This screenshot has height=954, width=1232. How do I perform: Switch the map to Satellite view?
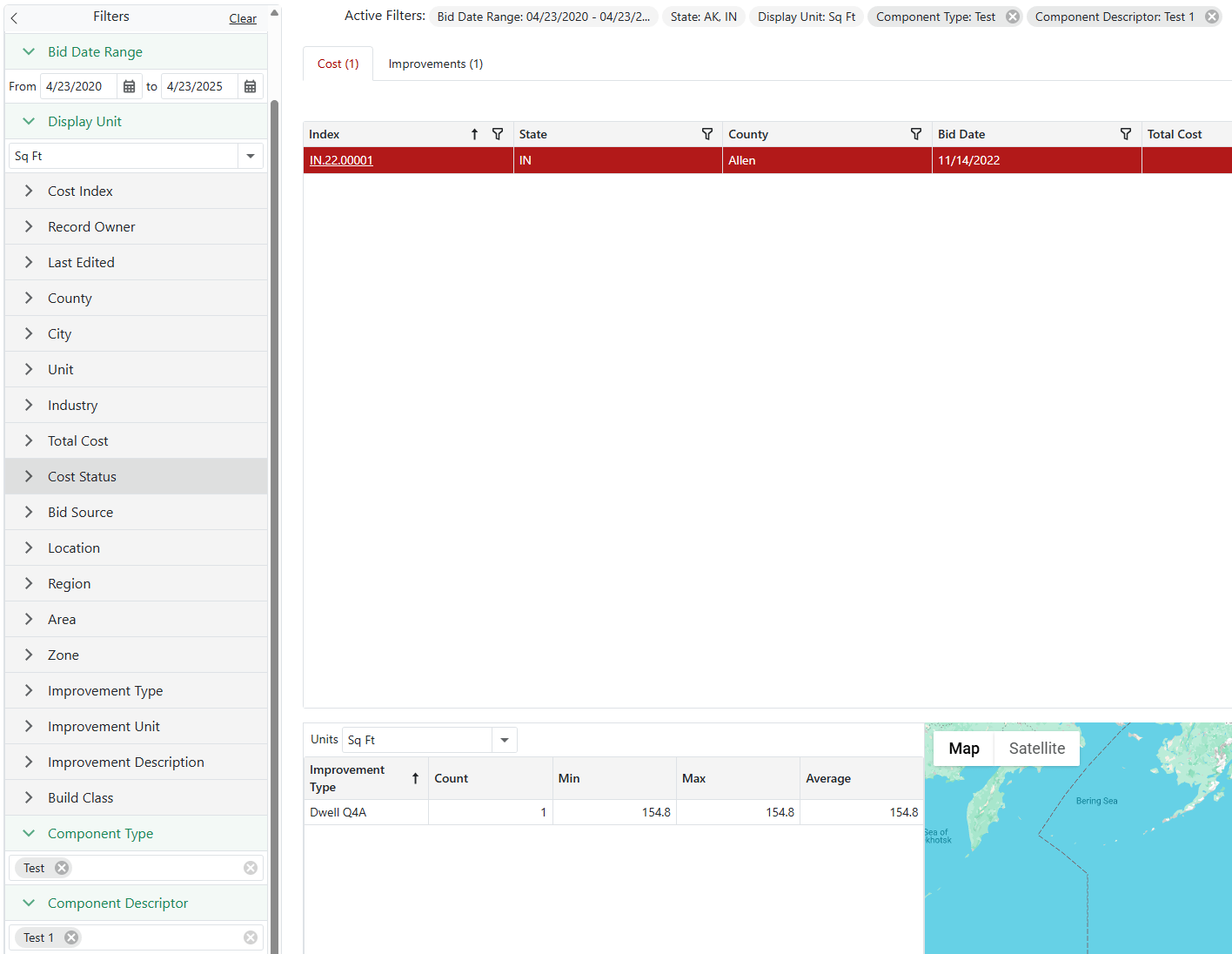[1036, 749]
